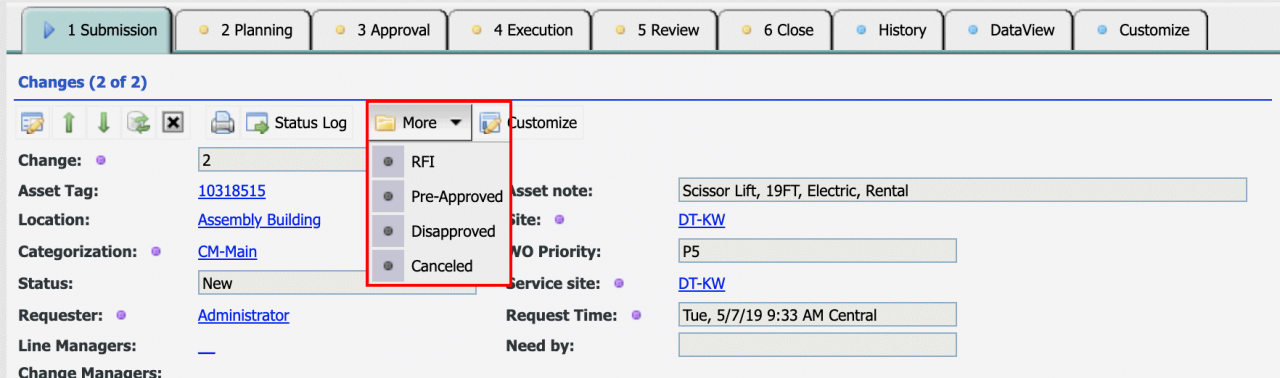Click the Need by input field
This screenshot has width=1280, height=378.
pos(817,345)
